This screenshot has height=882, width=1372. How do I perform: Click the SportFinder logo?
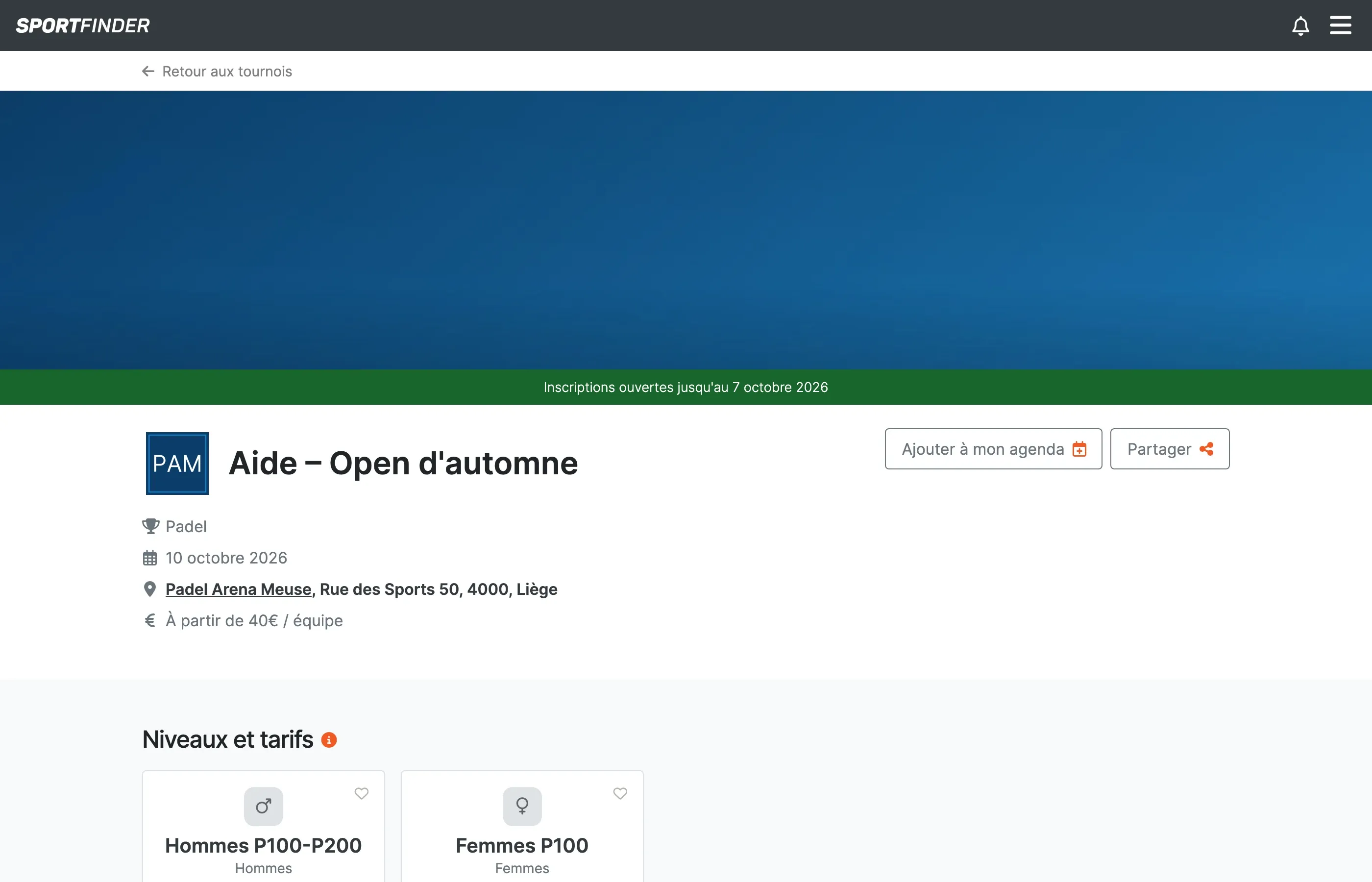83,26
